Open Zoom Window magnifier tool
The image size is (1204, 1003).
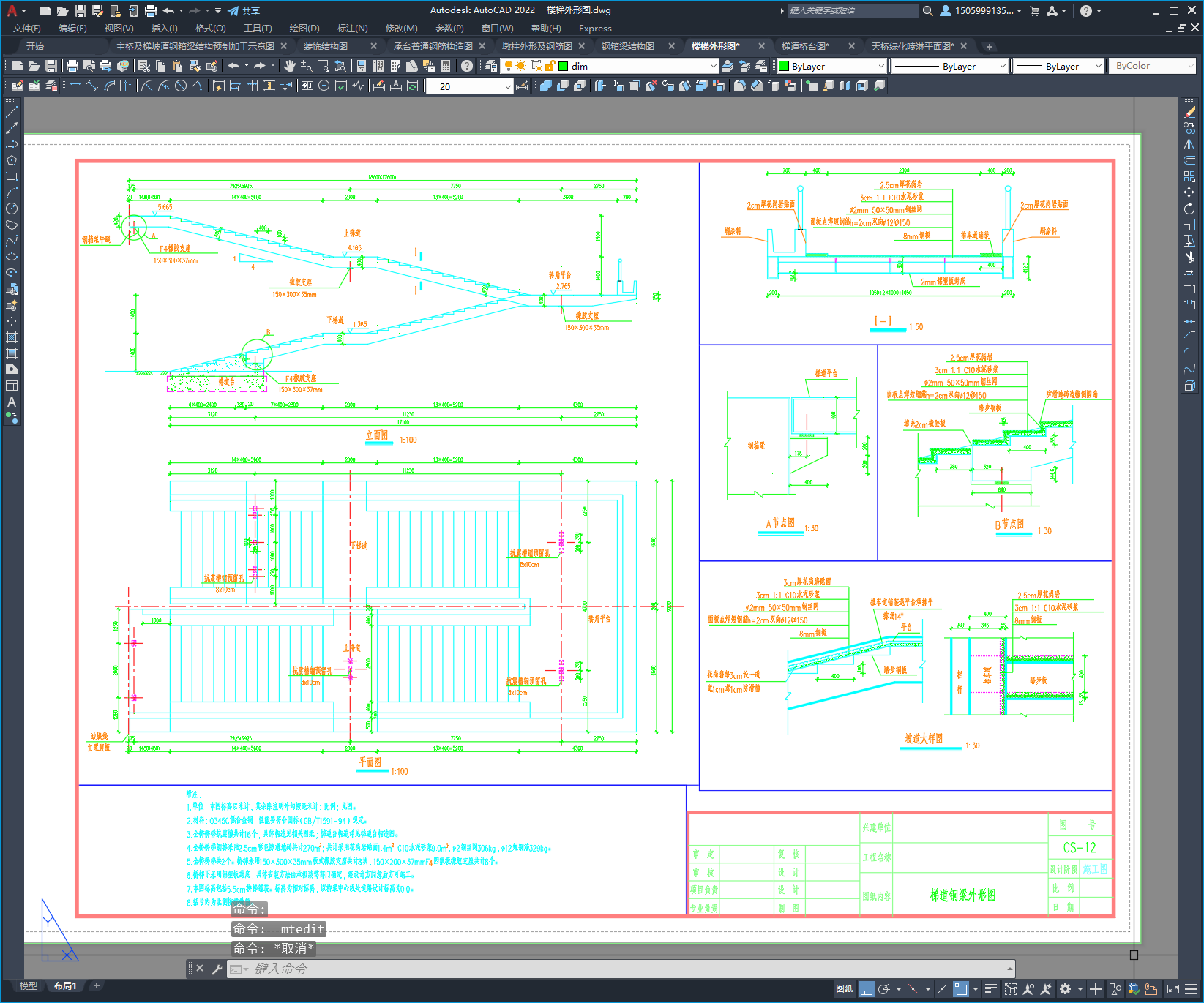click(x=324, y=66)
